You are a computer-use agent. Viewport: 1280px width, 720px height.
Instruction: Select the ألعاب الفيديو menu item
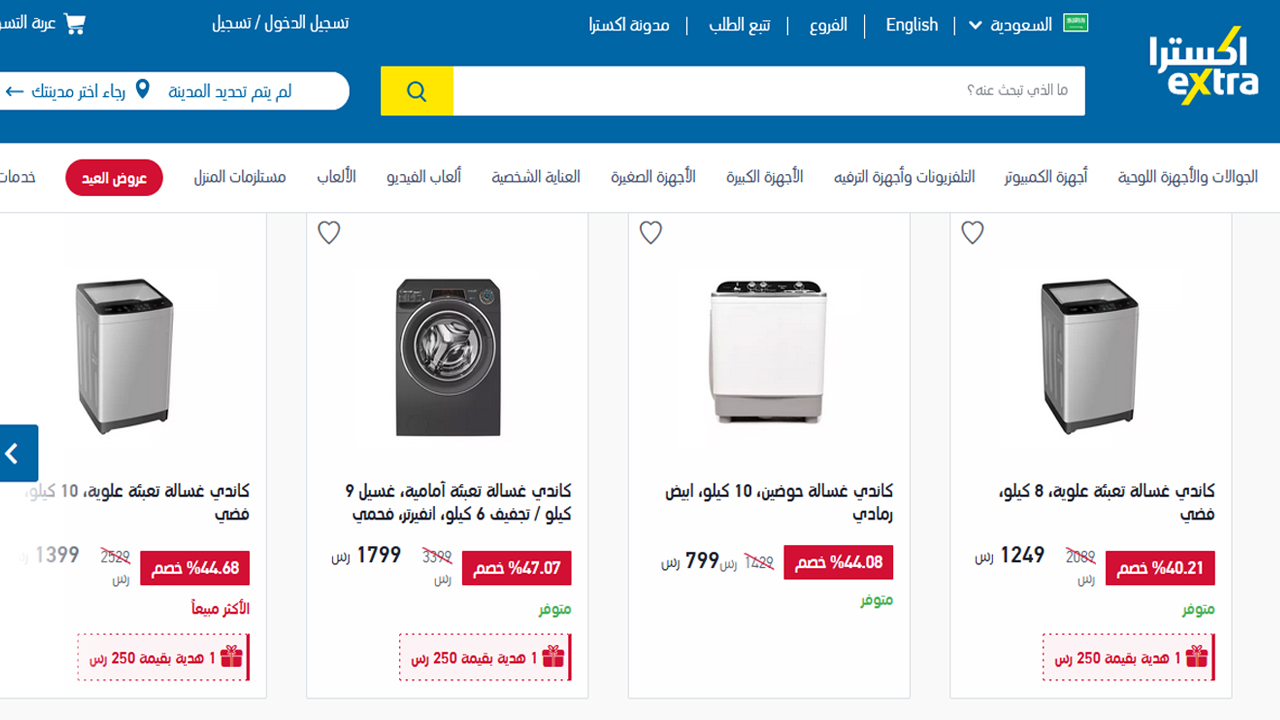[424, 177]
